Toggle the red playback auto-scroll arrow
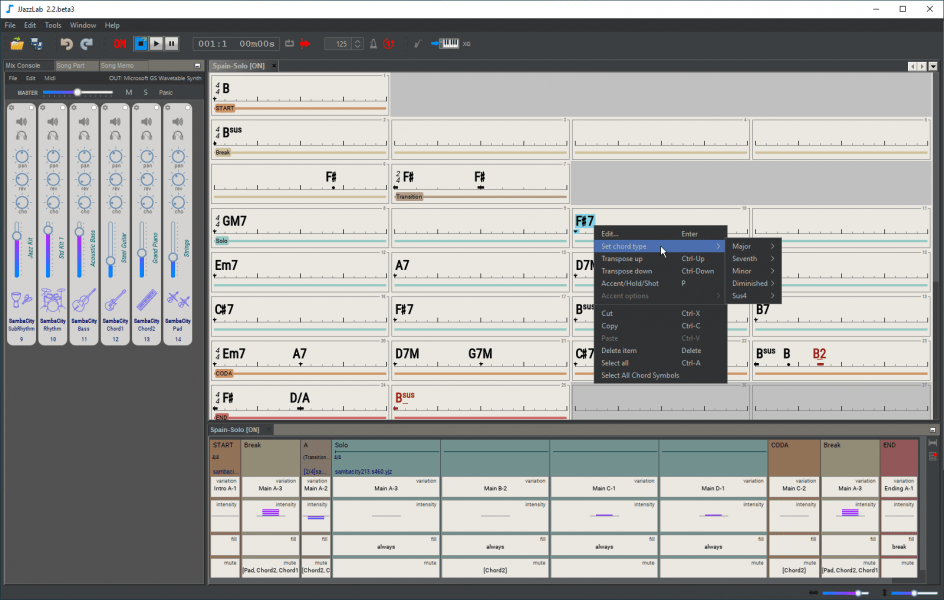Screen dimensions: 944x600 coord(305,43)
